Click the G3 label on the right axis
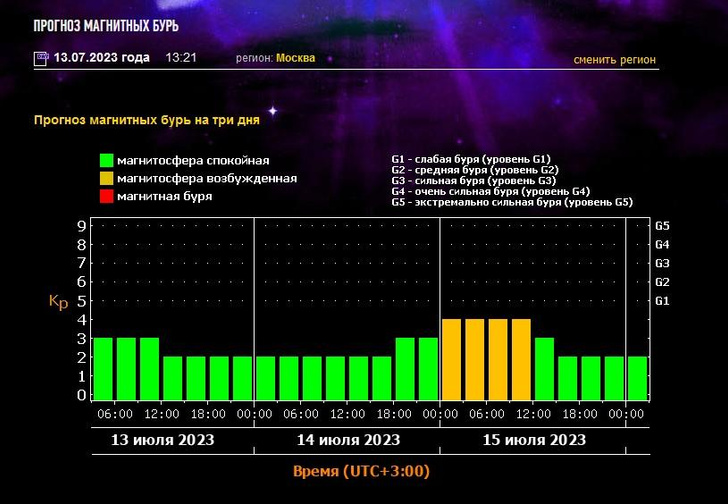Viewport: 728px width, 504px height. pyautogui.click(x=663, y=264)
